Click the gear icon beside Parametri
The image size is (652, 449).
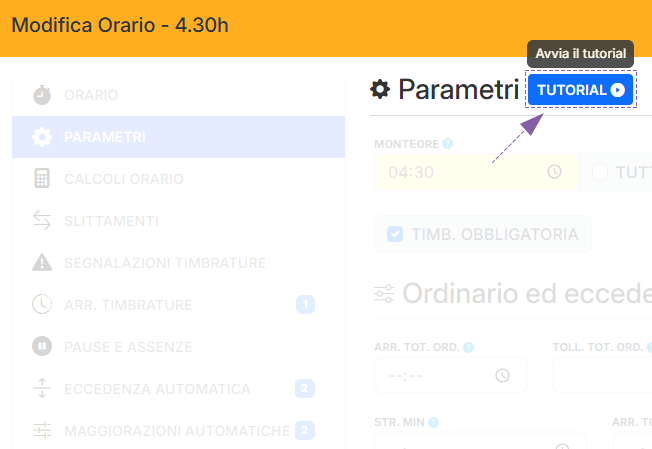42,137
